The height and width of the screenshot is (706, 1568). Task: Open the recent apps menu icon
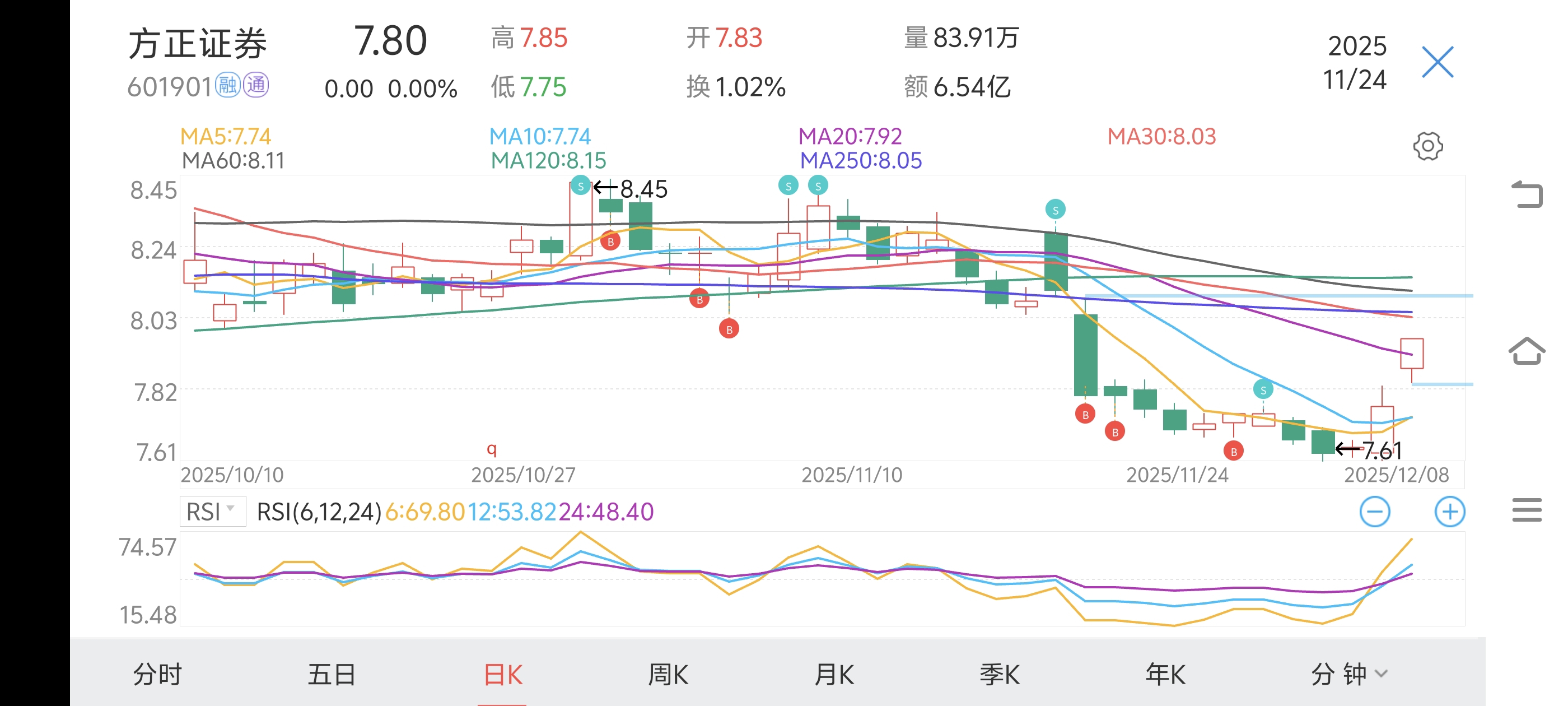pos(1527,510)
